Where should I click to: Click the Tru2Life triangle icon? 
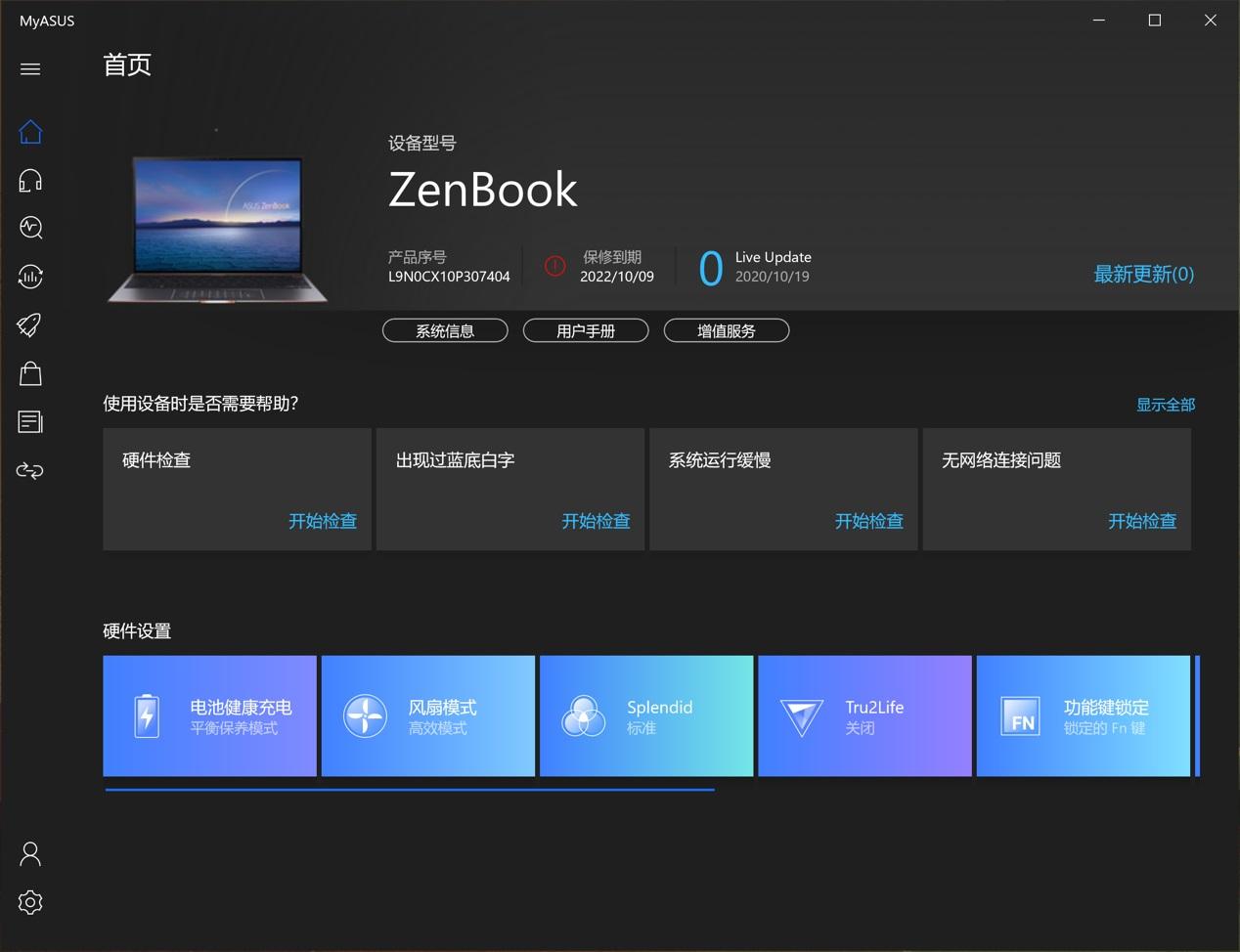(x=802, y=718)
